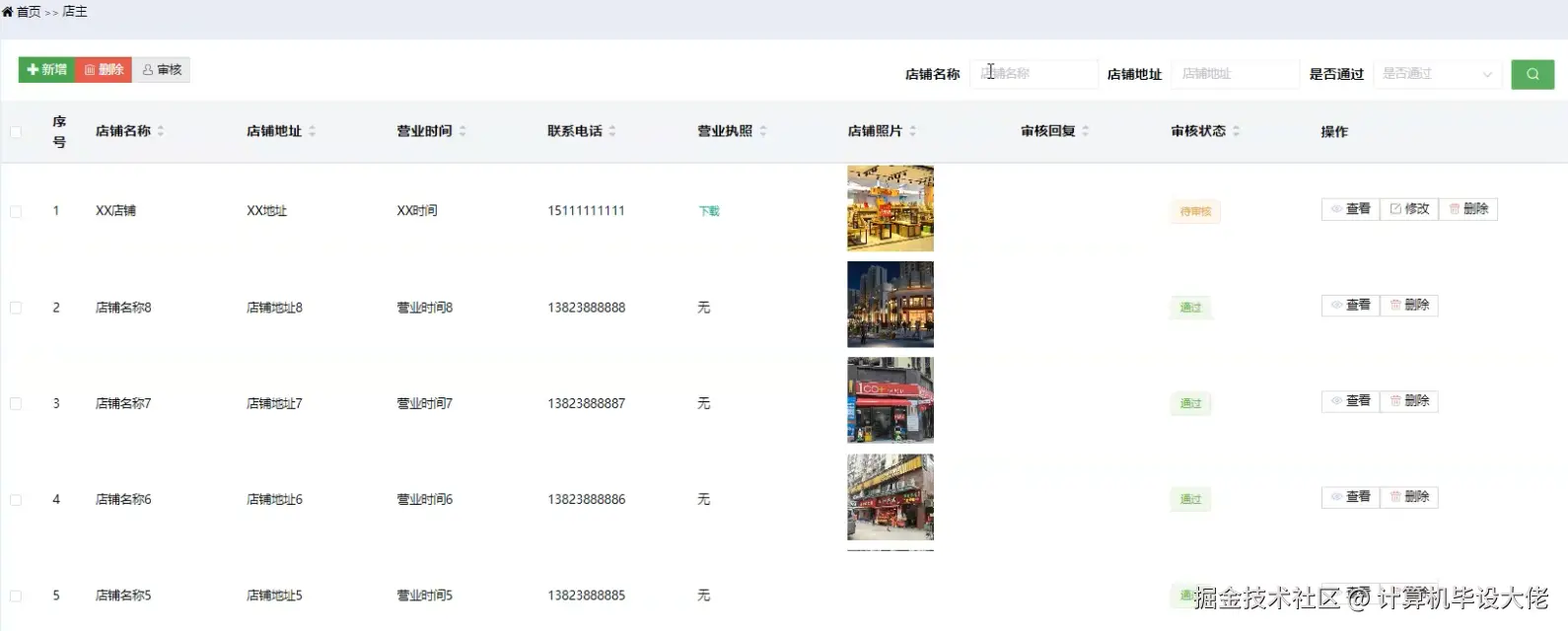The width and height of the screenshot is (1568, 631).
Task: Click 查看 for the 店铺名称8 row
Action: [x=1351, y=306]
